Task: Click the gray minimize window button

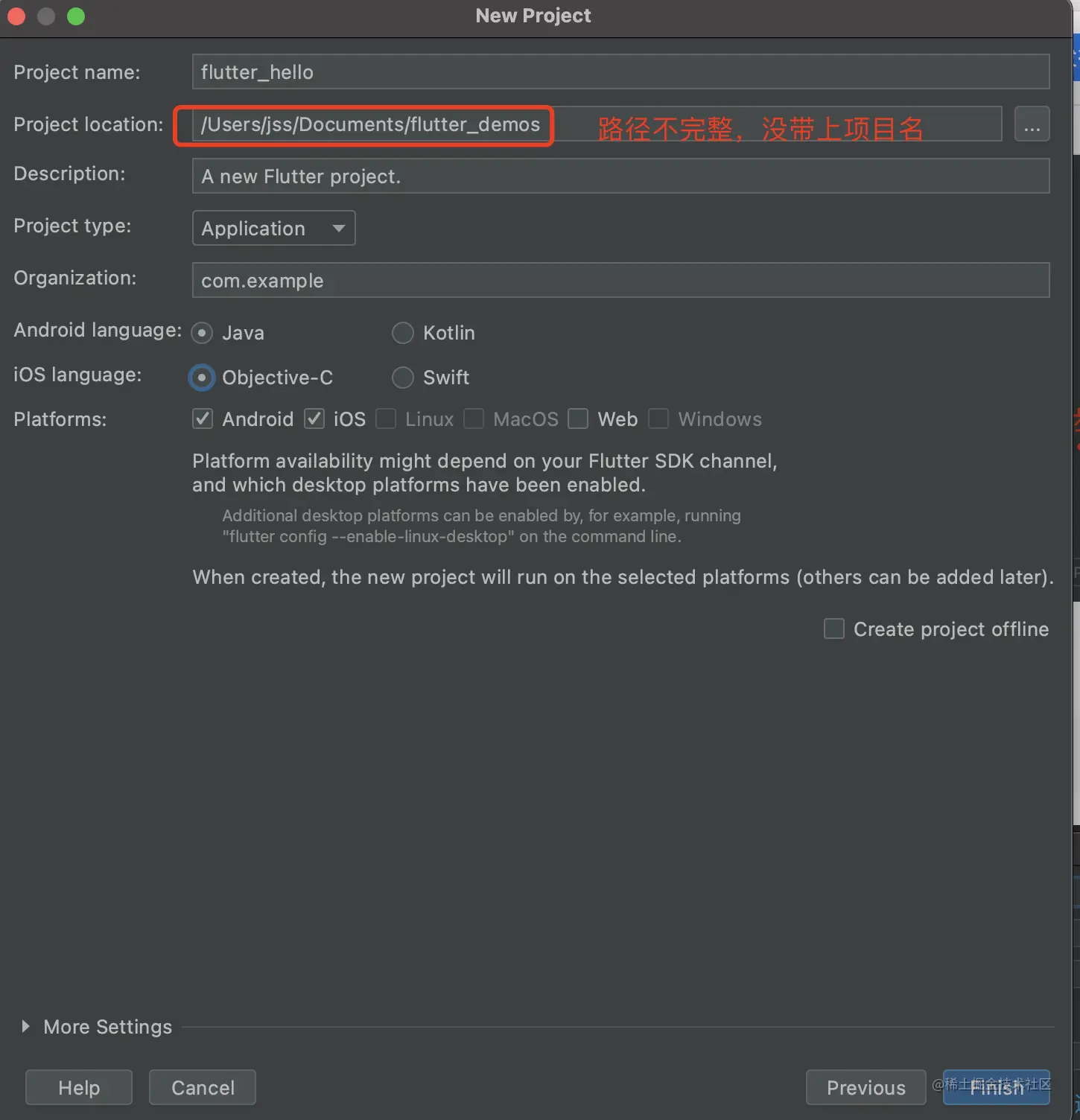Action: click(x=46, y=16)
